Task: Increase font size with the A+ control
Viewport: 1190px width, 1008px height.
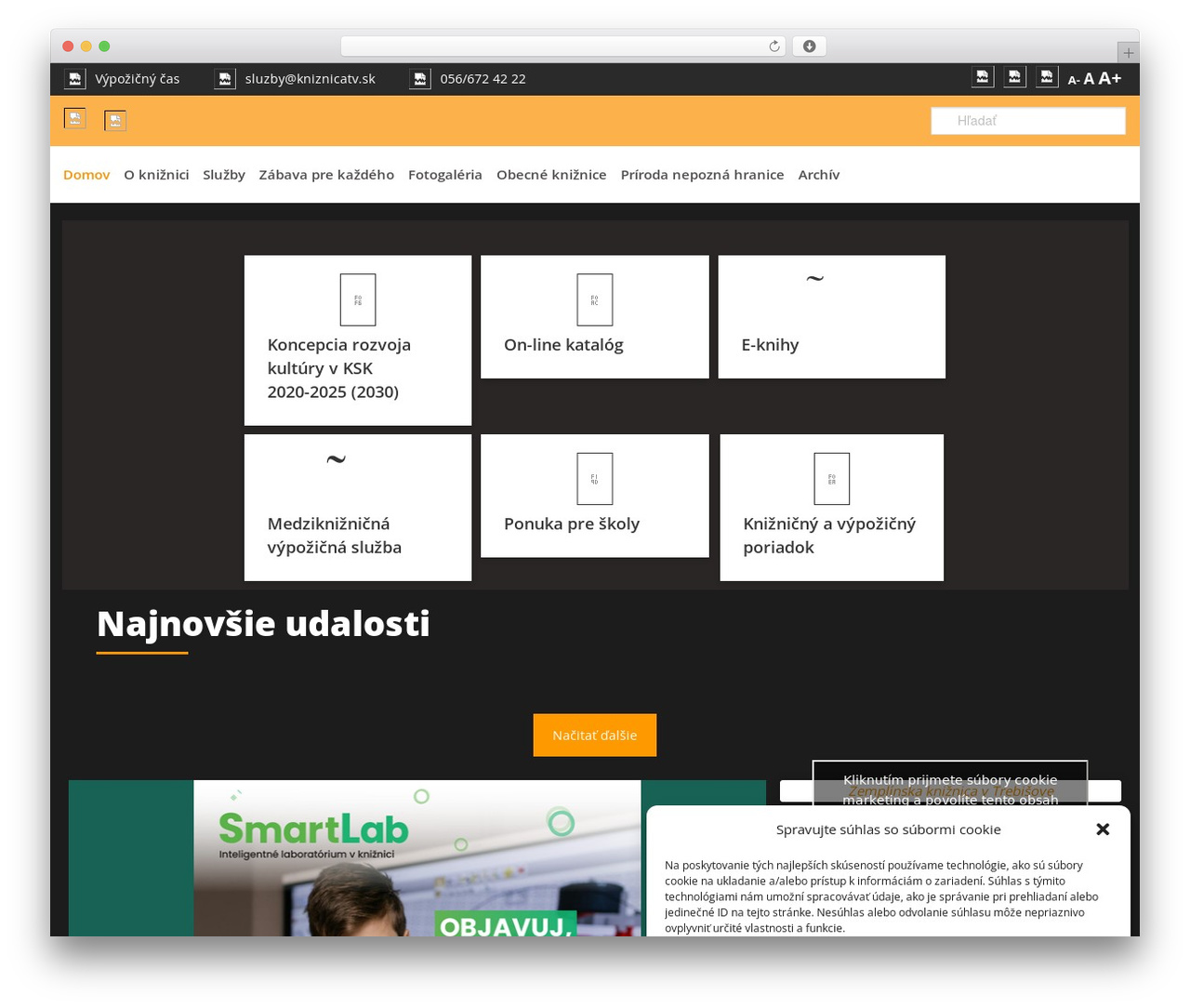Action: coord(1110,78)
